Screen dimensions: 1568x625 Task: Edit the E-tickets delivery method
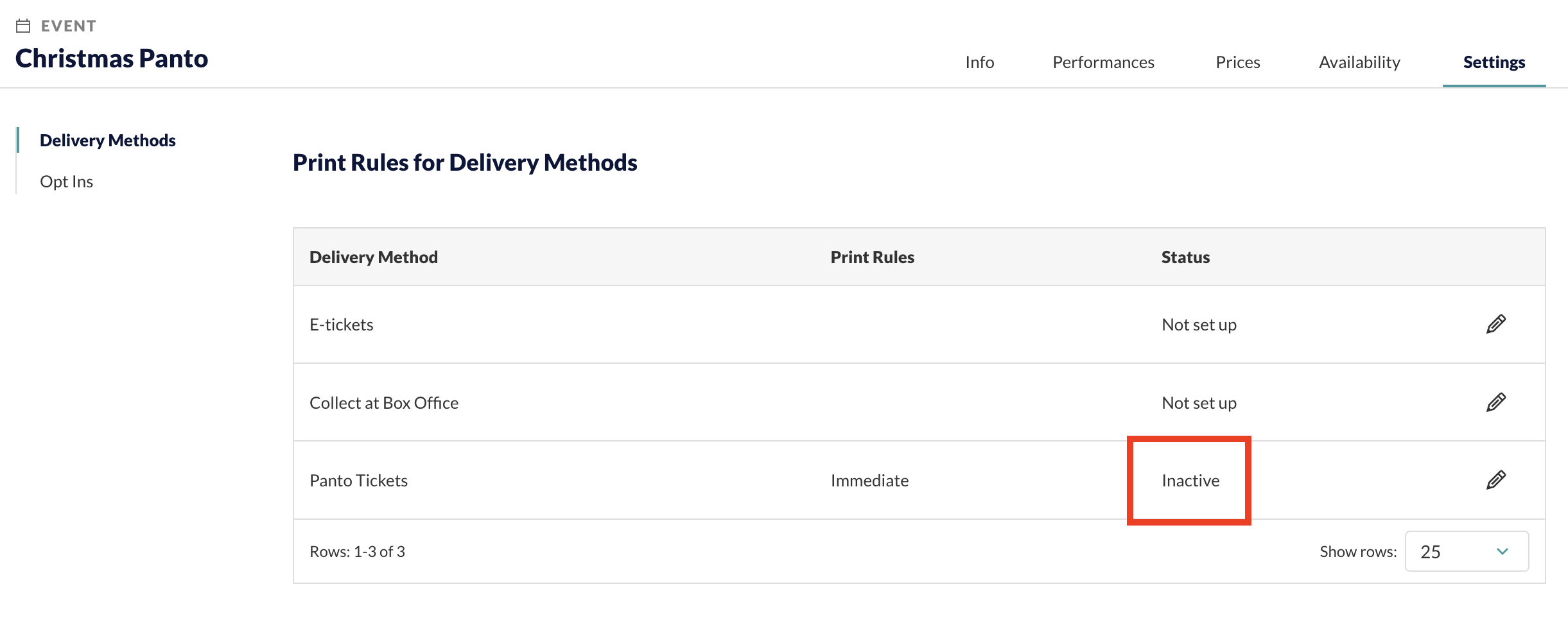[x=1495, y=325]
